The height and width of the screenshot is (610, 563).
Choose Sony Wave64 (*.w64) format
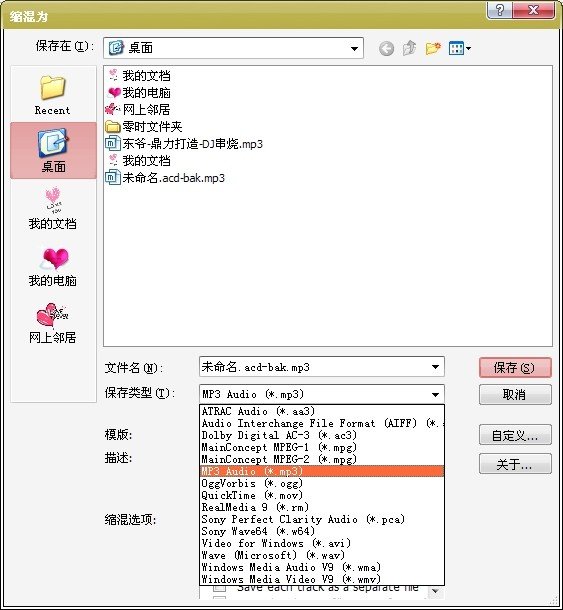[x=322, y=531]
